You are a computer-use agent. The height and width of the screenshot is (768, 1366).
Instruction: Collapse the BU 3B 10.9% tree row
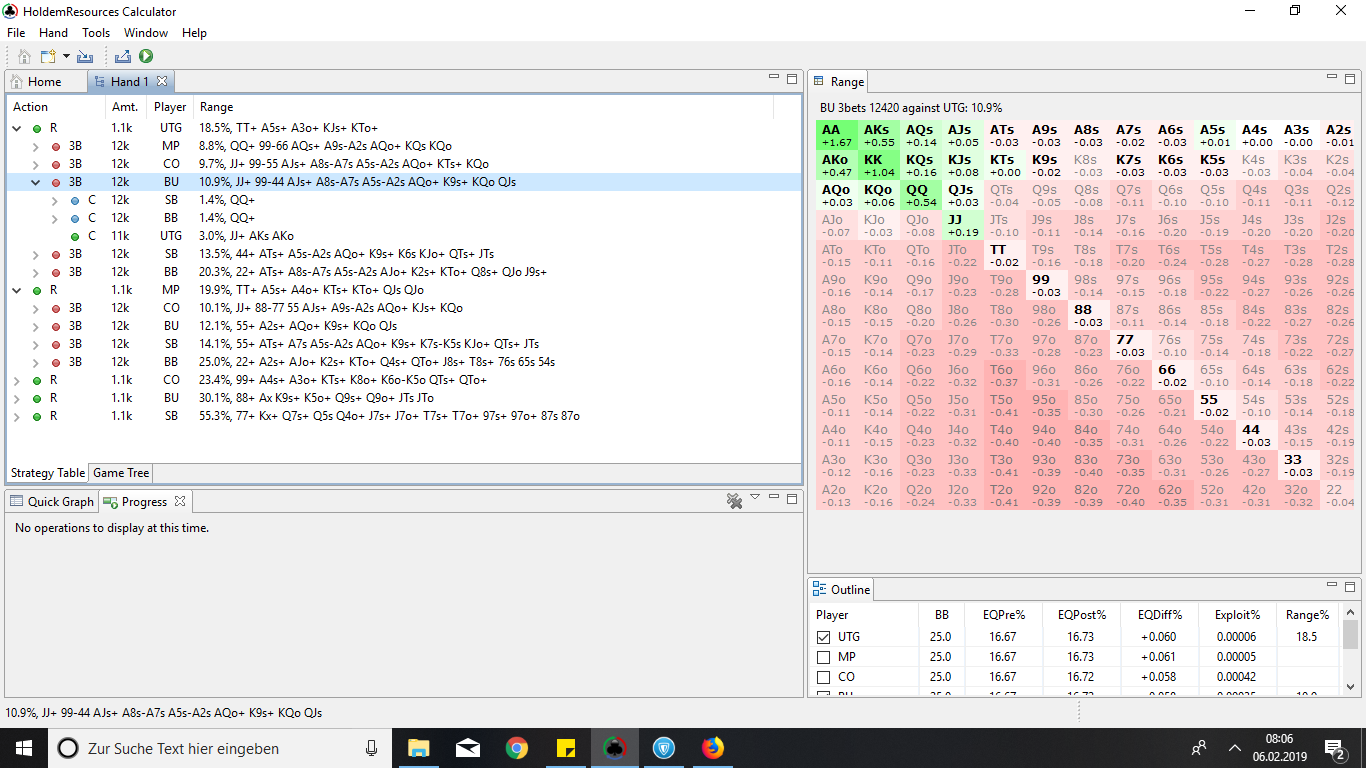[35, 182]
